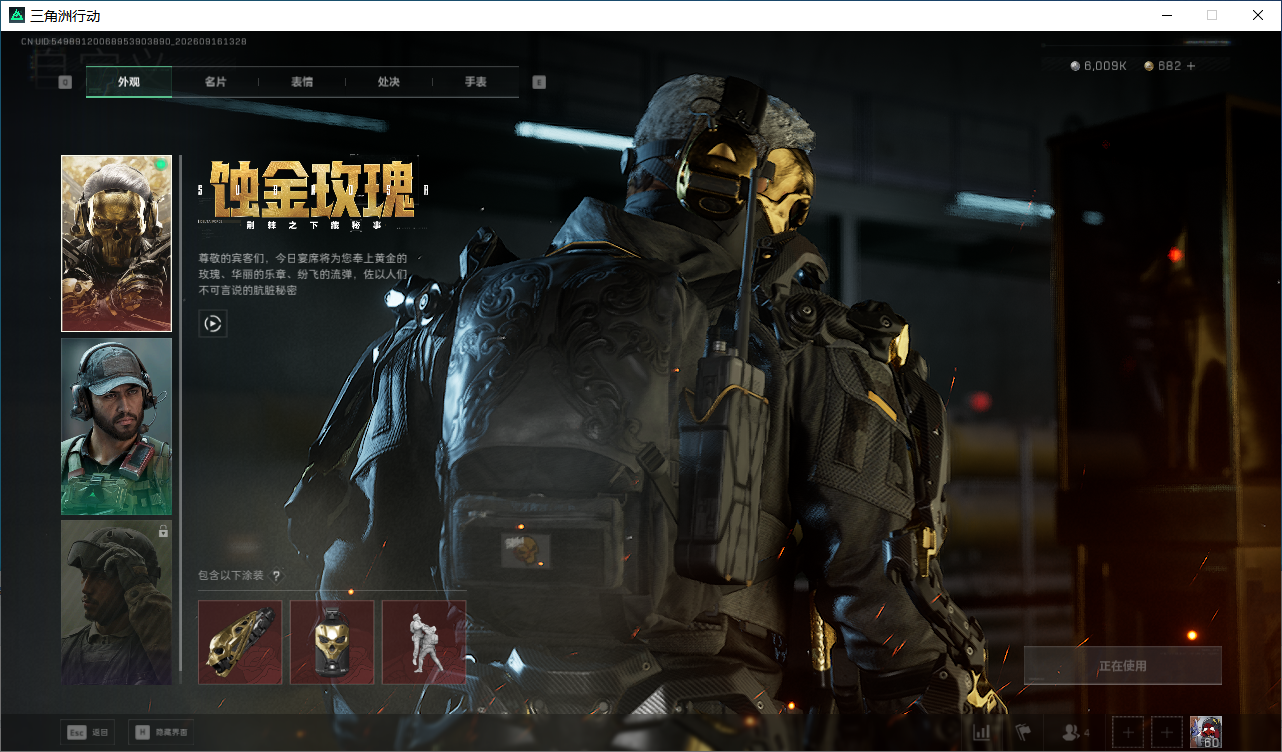Click the H 隐藏界面 button
The height and width of the screenshot is (752, 1282).
(162, 732)
